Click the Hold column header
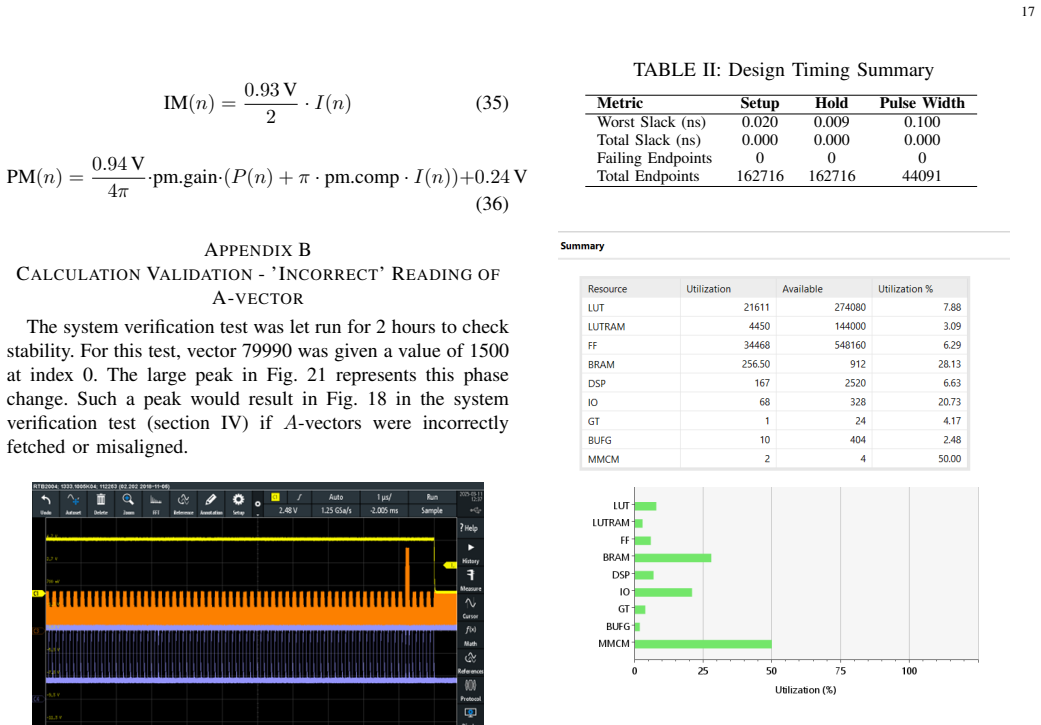Image resolution: width=1041 pixels, height=725 pixels. 831,103
